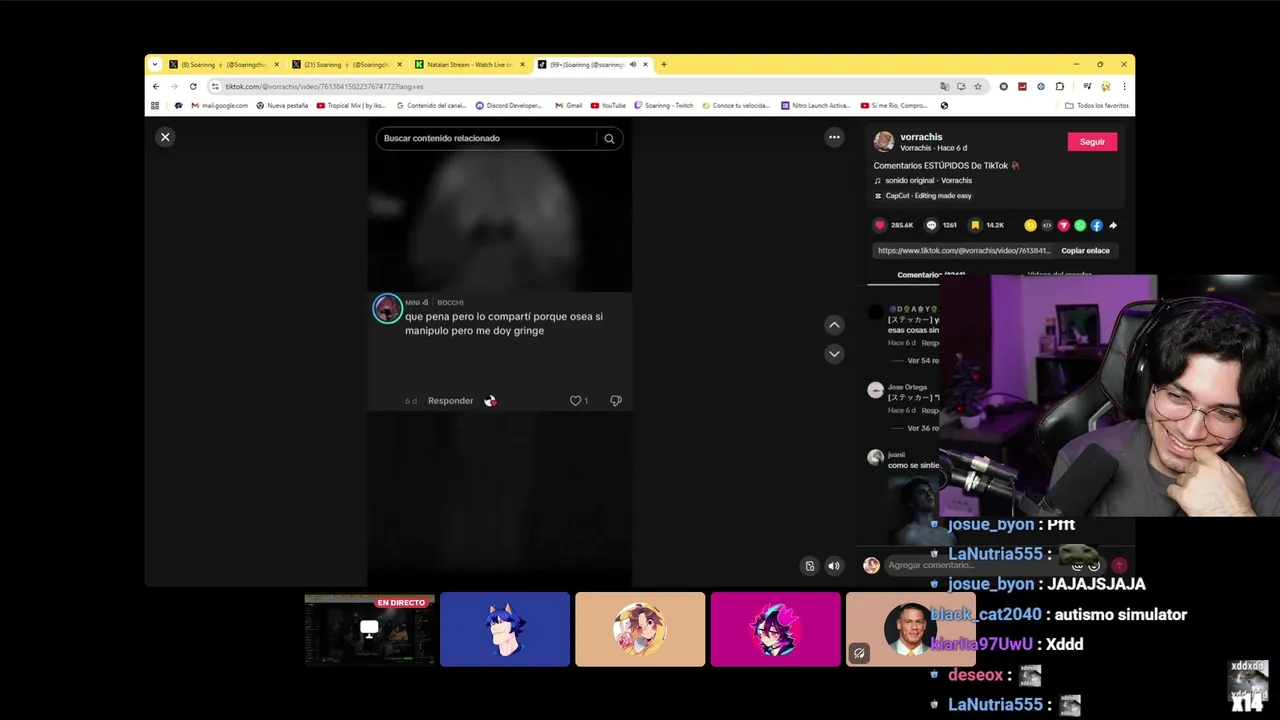Share the video to WhatsApp

(x=1080, y=225)
